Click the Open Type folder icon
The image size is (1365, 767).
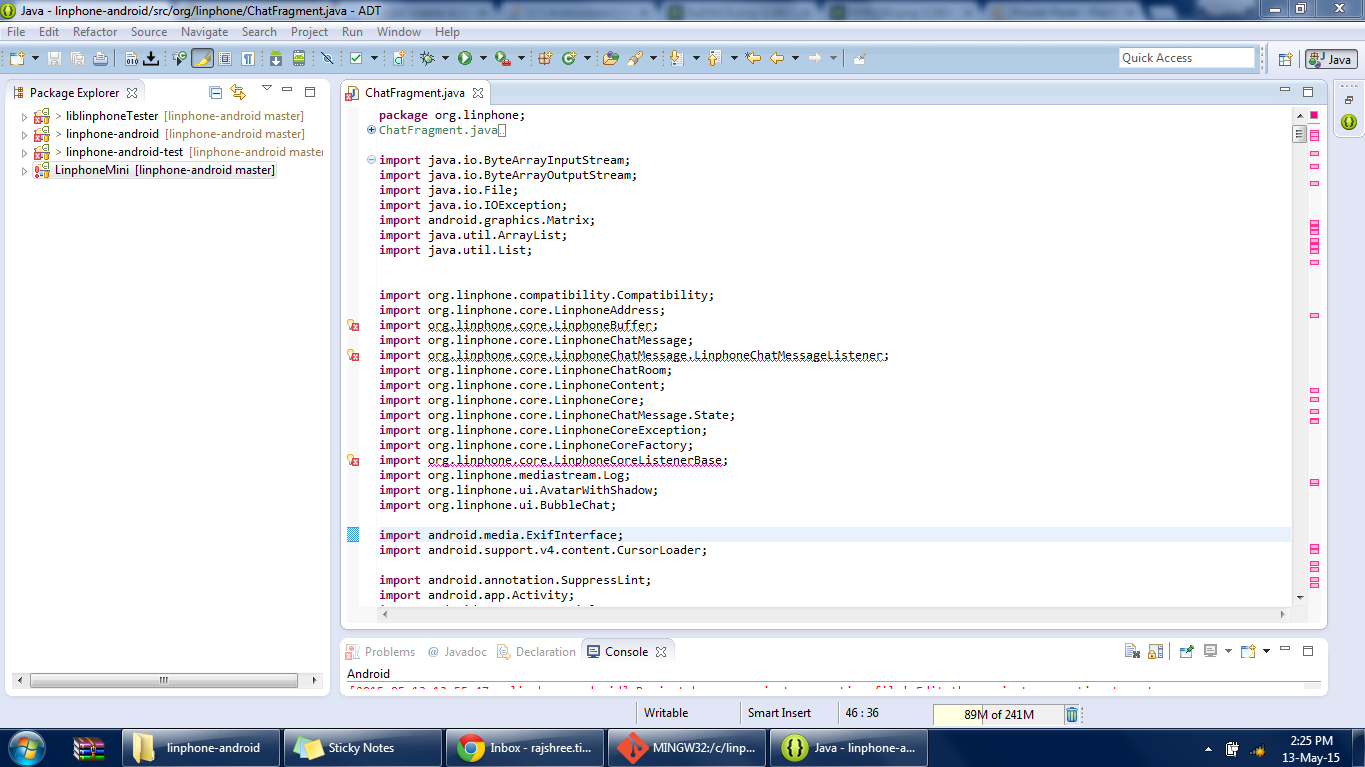pyautogui.click(x=610, y=58)
